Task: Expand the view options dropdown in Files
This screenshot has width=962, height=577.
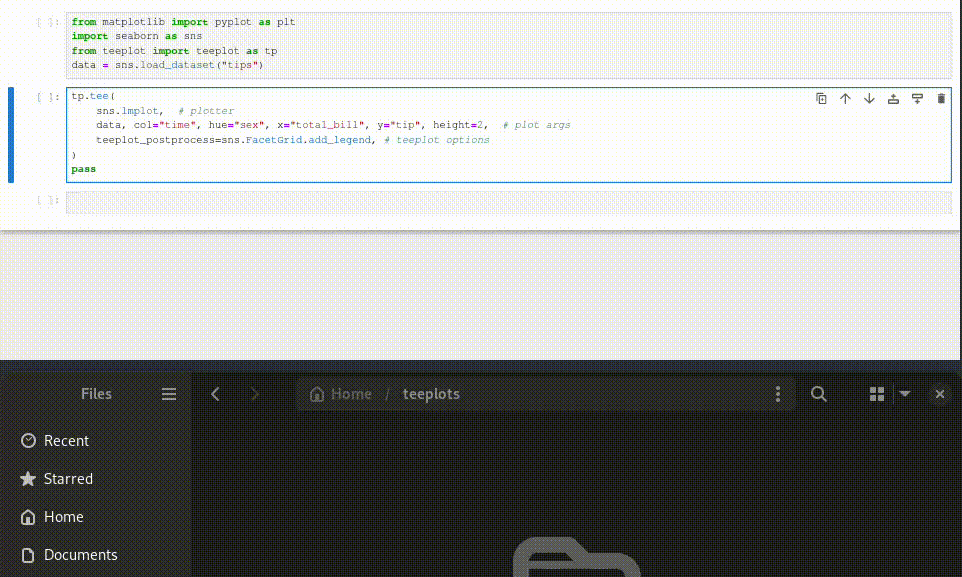Action: coord(905,394)
